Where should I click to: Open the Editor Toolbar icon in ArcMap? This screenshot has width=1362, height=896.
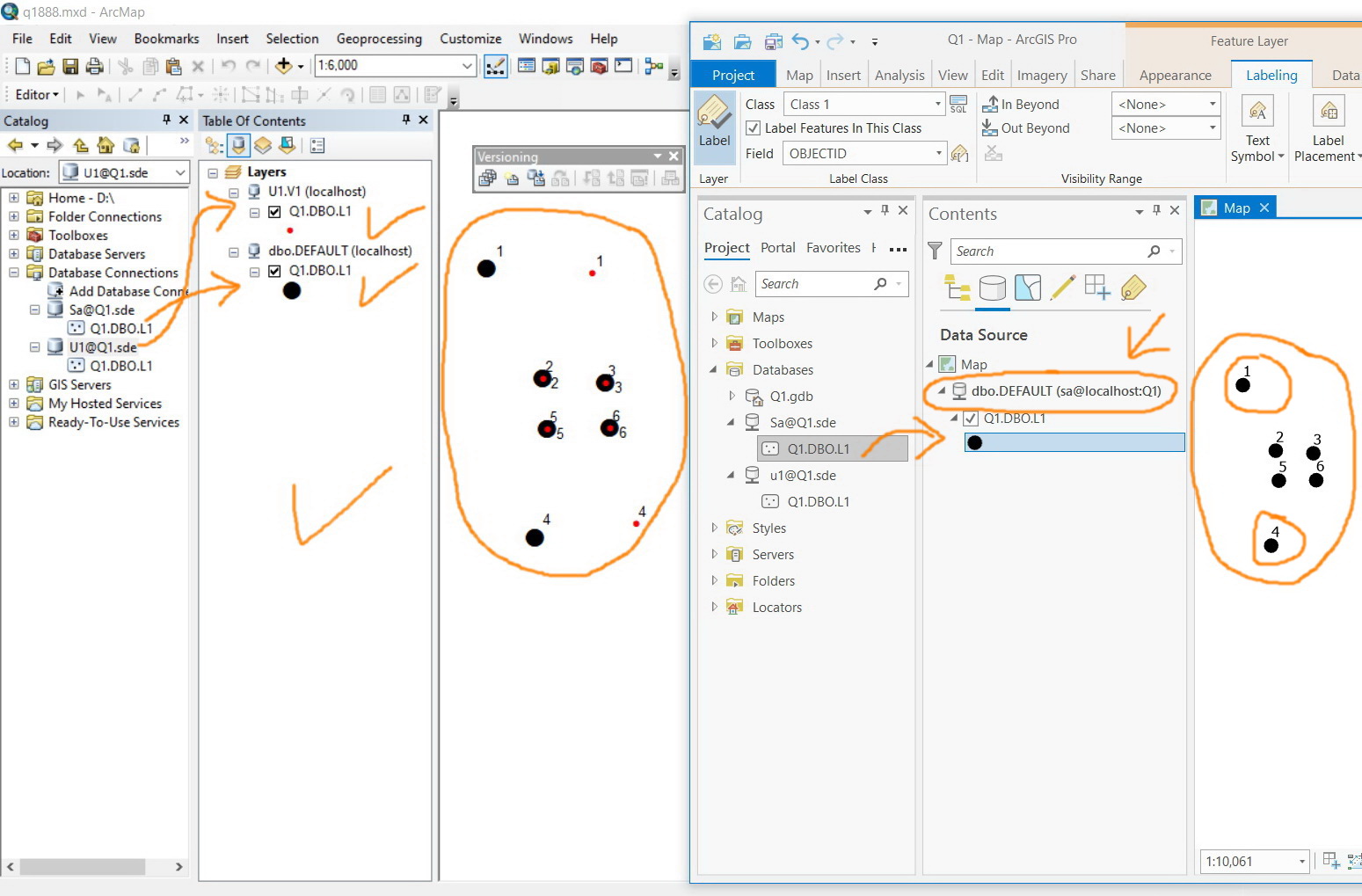coord(496,66)
